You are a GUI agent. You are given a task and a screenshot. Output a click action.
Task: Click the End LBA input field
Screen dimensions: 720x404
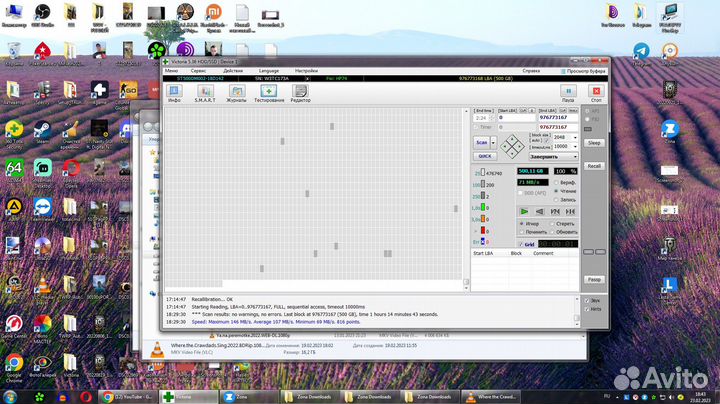[x=554, y=117]
